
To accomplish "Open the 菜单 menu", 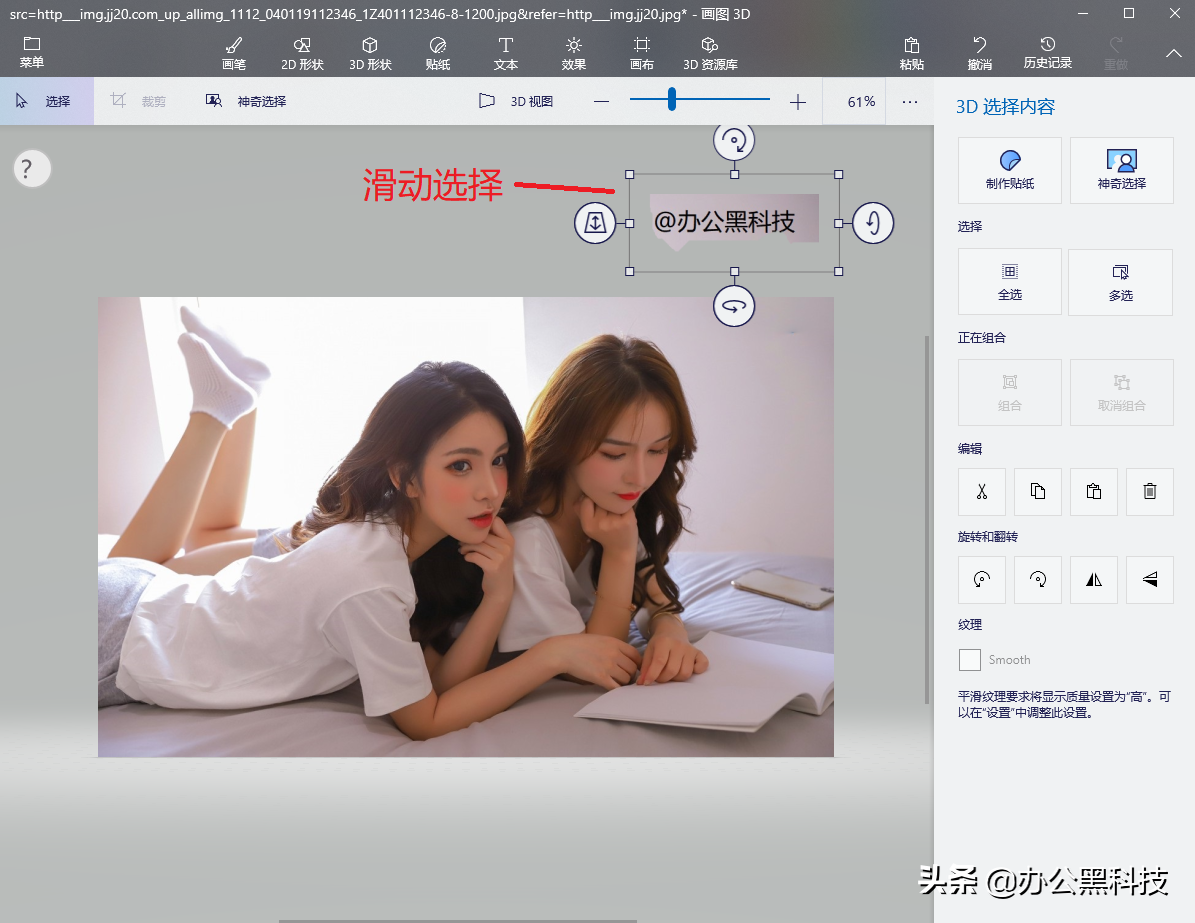I will 31,52.
